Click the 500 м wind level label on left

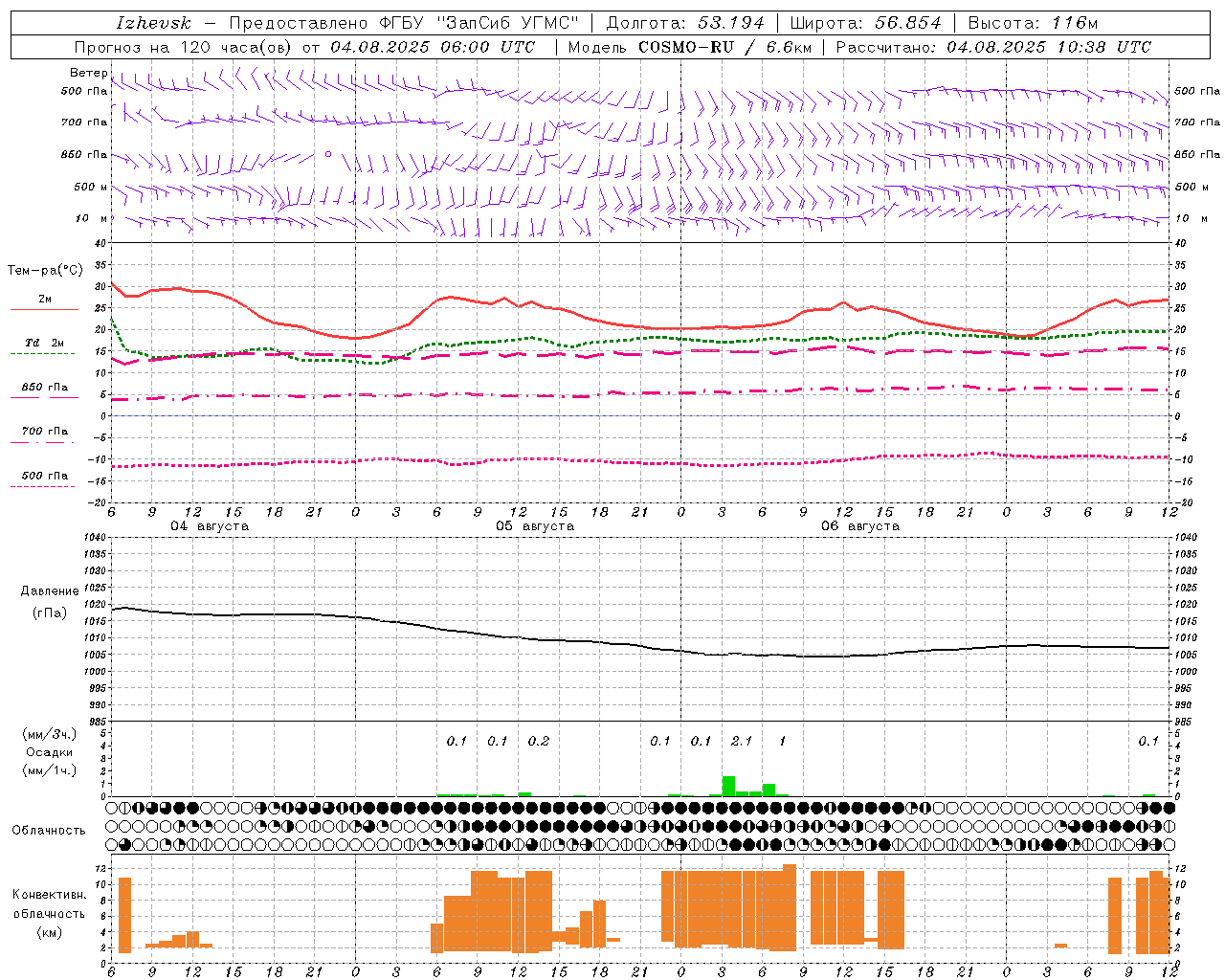(x=91, y=187)
